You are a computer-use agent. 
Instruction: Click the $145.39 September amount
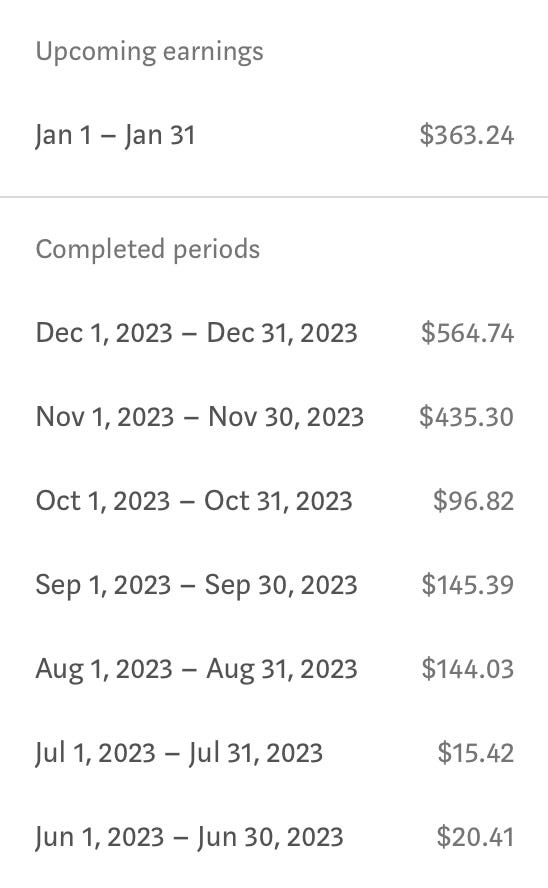[x=468, y=585]
